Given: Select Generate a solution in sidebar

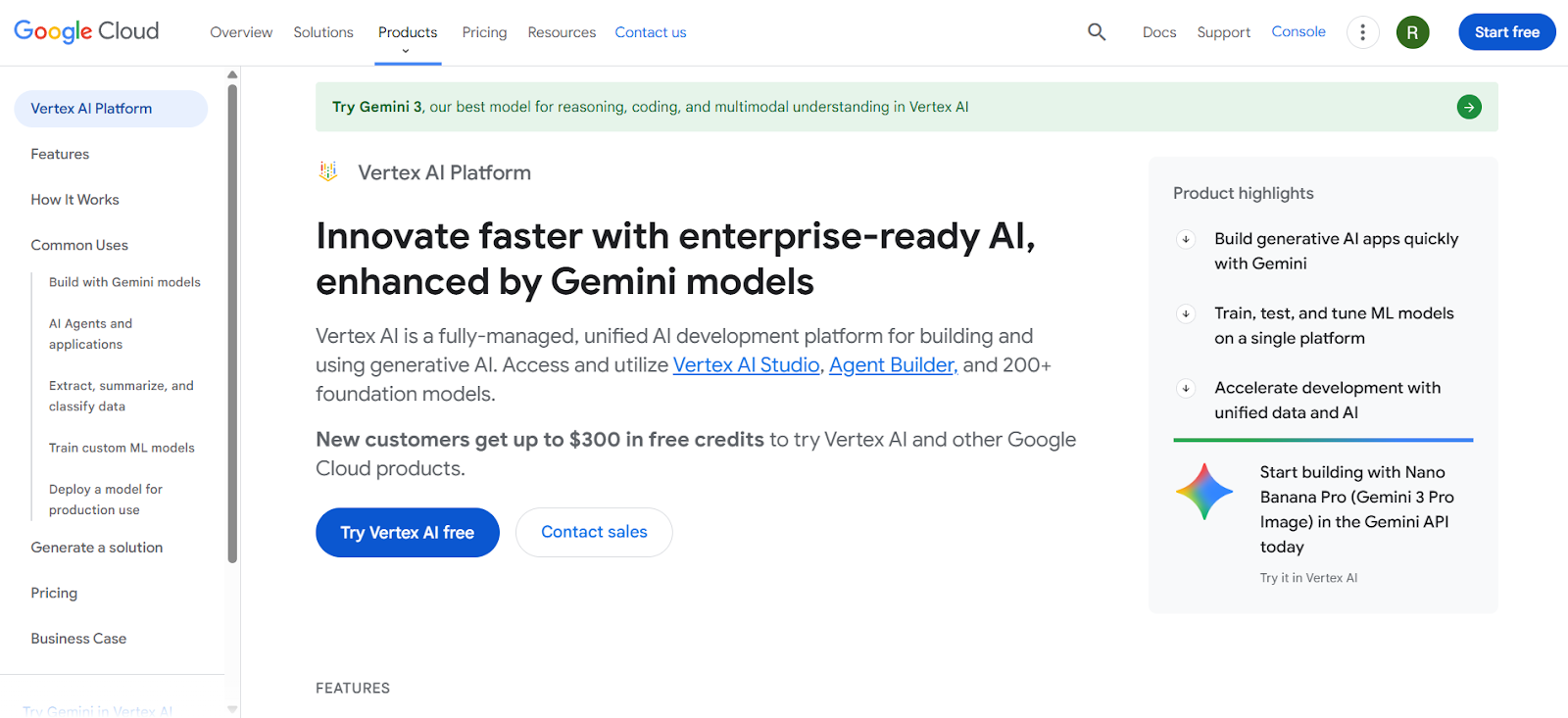Looking at the screenshot, I should (97, 548).
